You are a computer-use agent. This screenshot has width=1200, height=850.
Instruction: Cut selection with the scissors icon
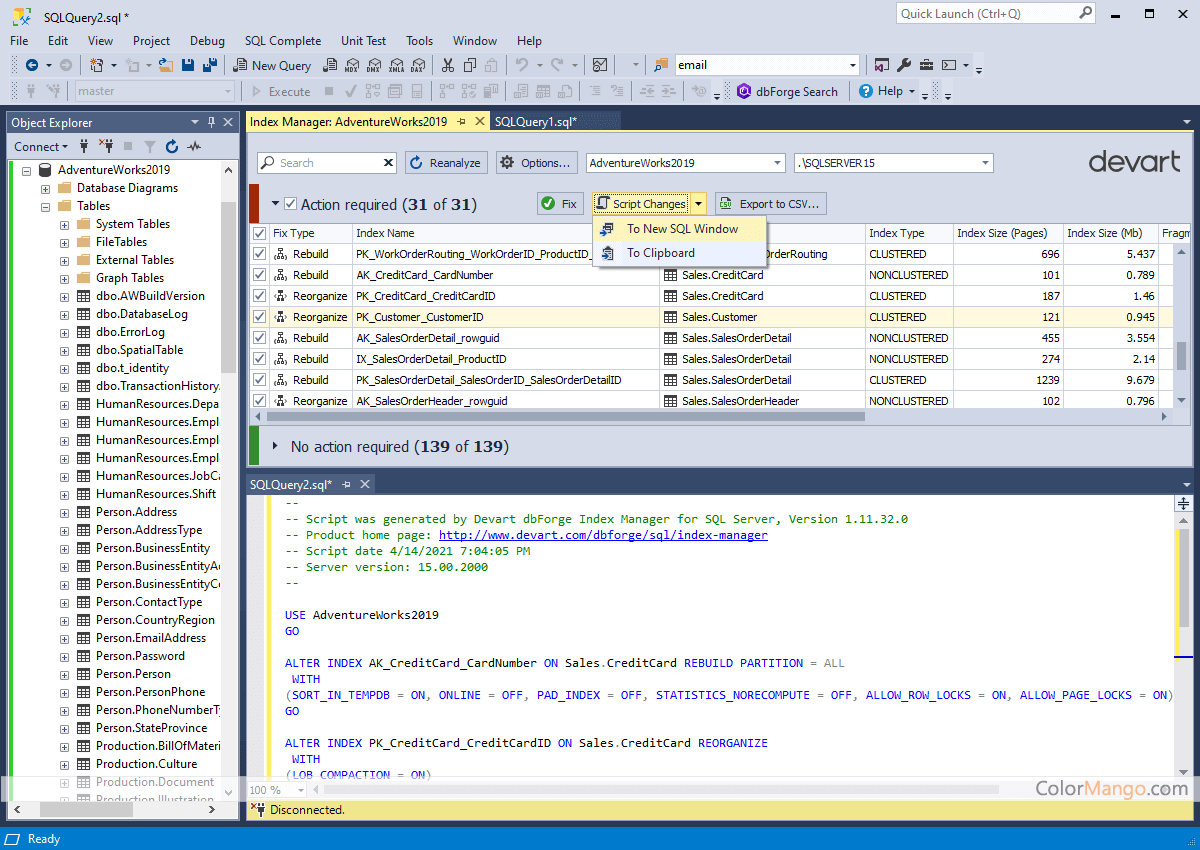(447, 65)
